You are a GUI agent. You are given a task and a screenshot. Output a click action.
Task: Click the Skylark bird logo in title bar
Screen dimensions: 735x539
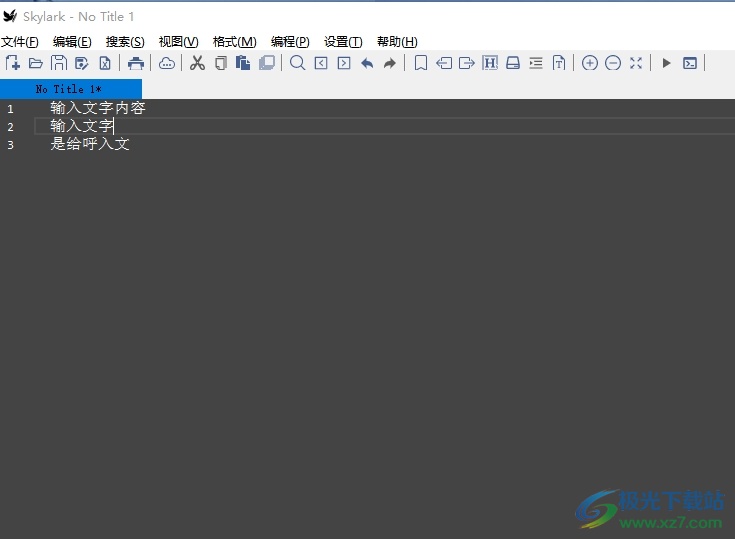[x=10, y=16]
